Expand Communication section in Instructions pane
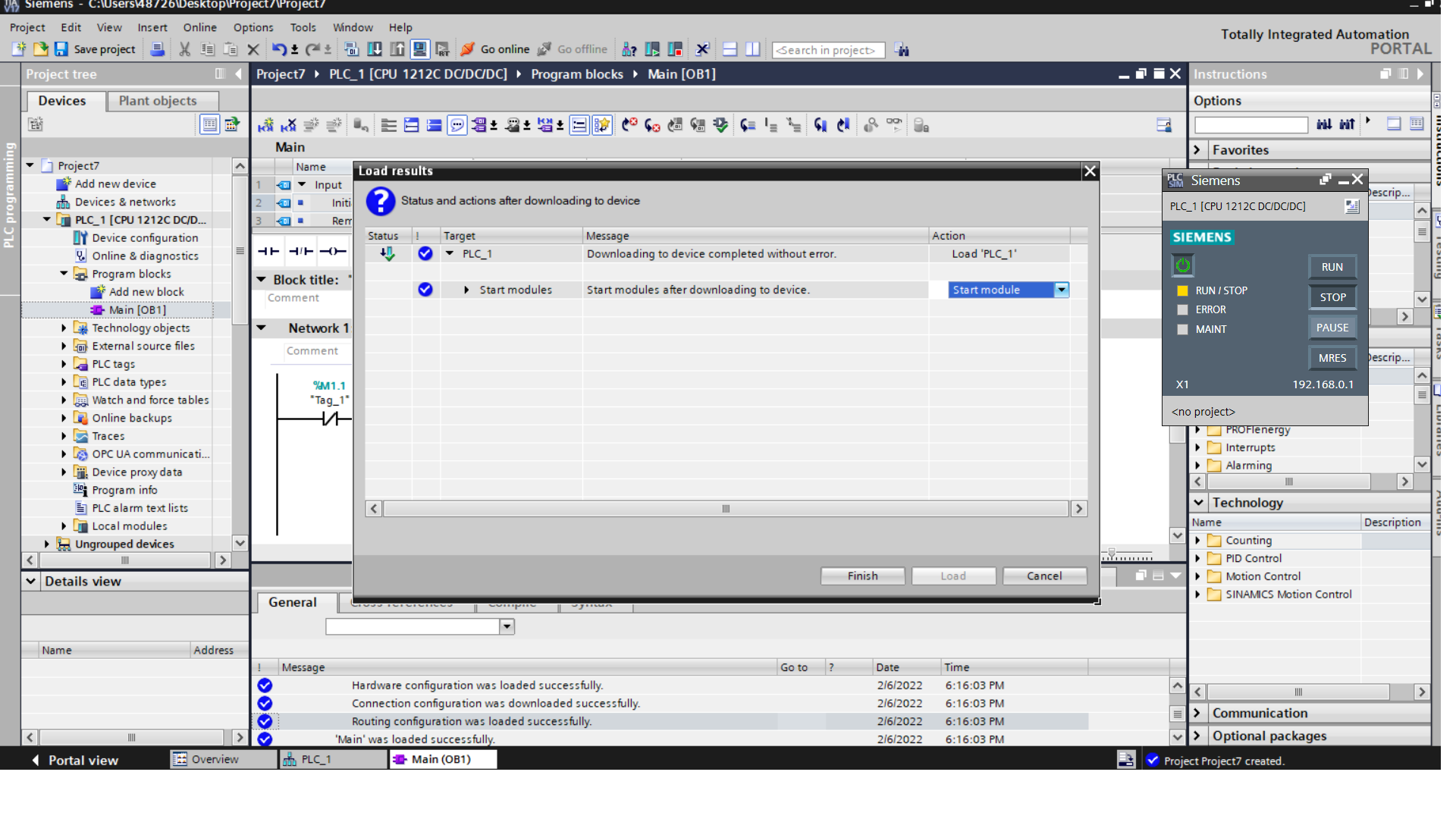This screenshot has width=1456, height=819. point(1197,714)
